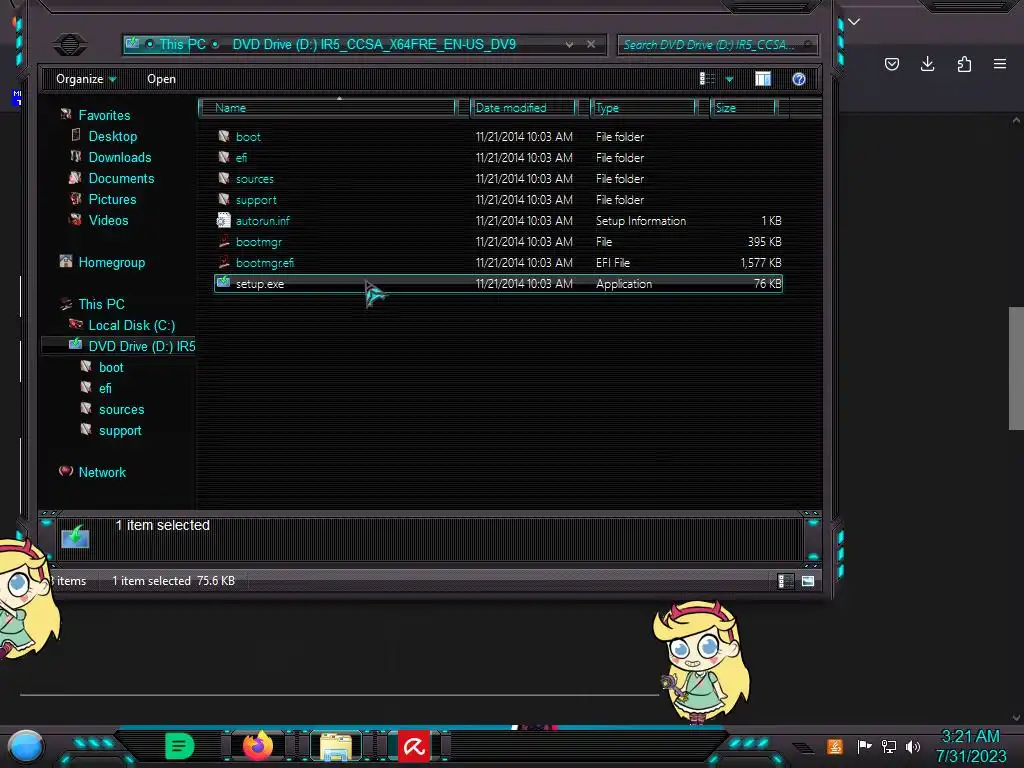Open Desktop in the navigation pane
1024x768 pixels.
point(112,136)
